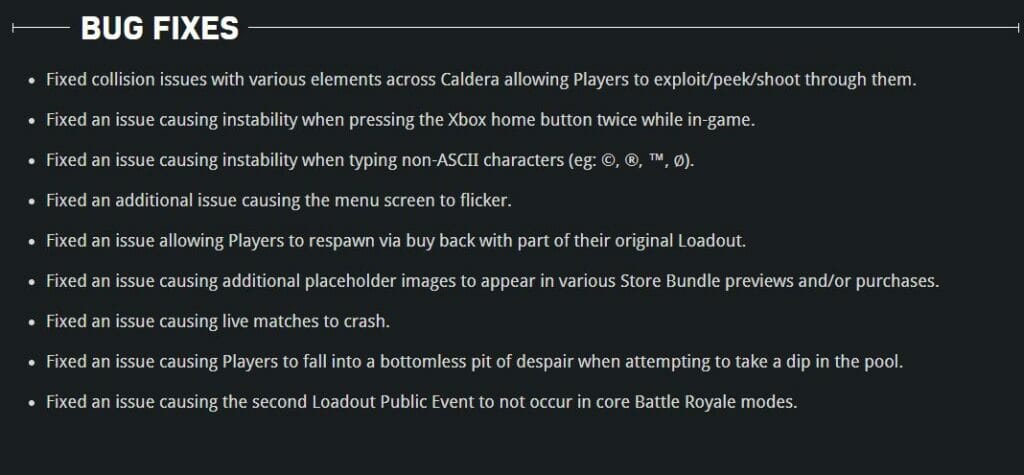Viewport: 1024px width, 475px height.
Task: Click the bullet beside the live matches crash line
Action: 31,323
